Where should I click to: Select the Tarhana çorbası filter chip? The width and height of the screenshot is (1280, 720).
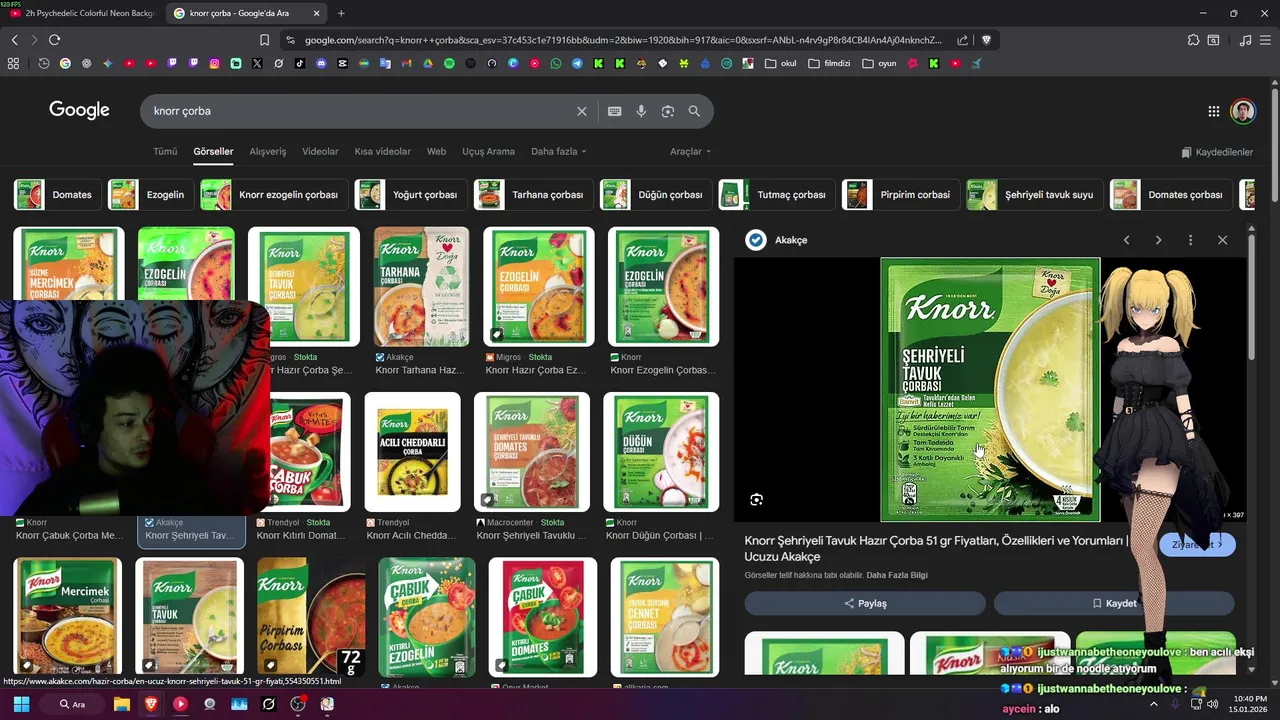pos(533,195)
